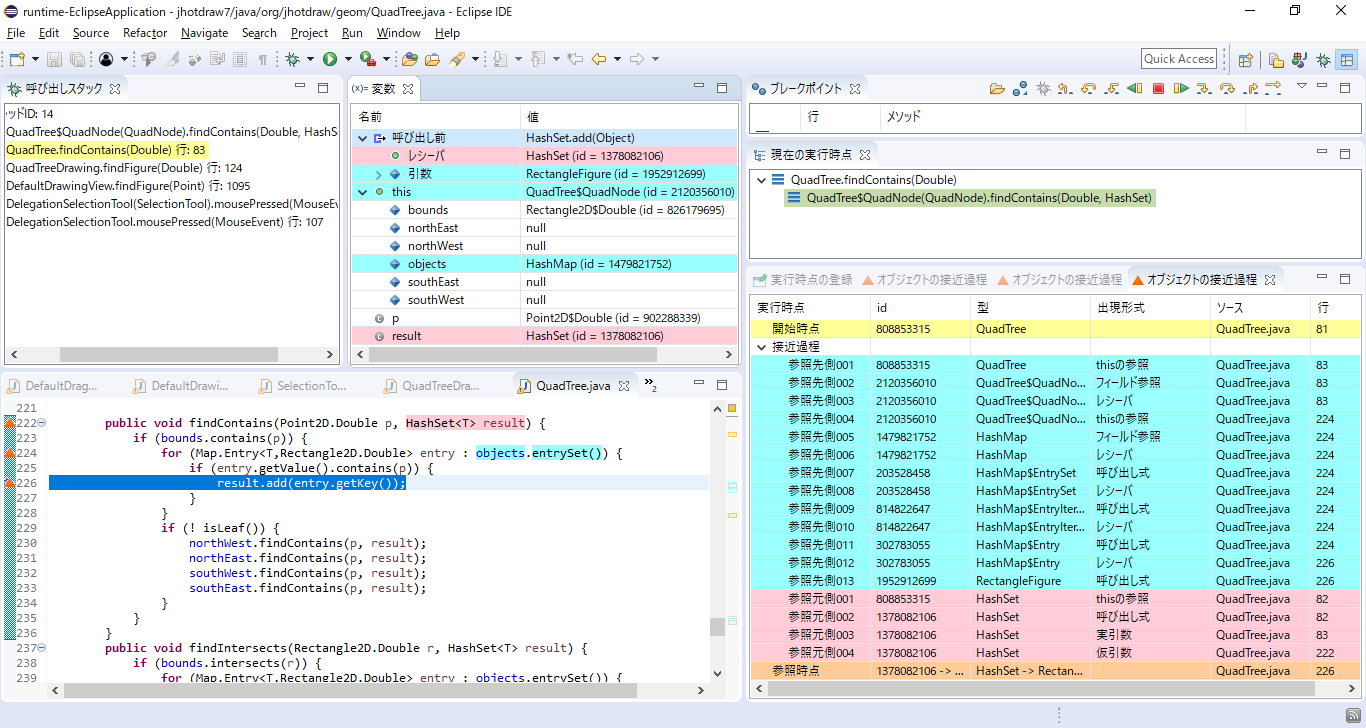Click the Next Annotation toolbar icon
Viewport: 1366px width, 728px height.
[500, 59]
